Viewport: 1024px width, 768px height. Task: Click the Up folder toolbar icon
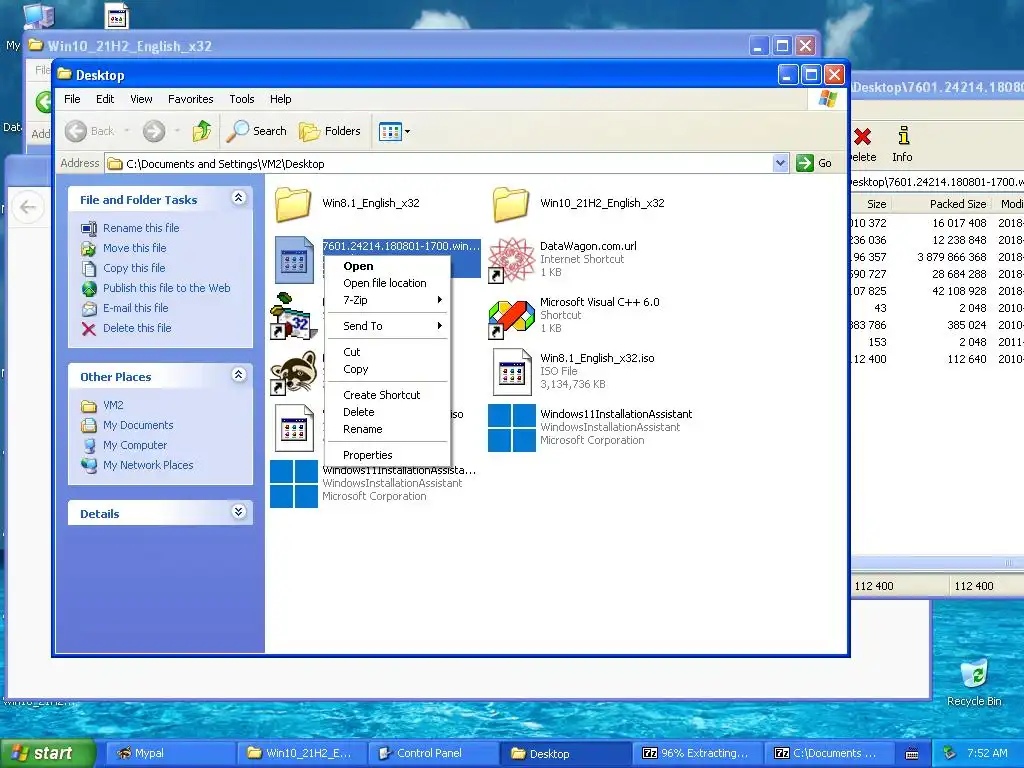[202, 131]
